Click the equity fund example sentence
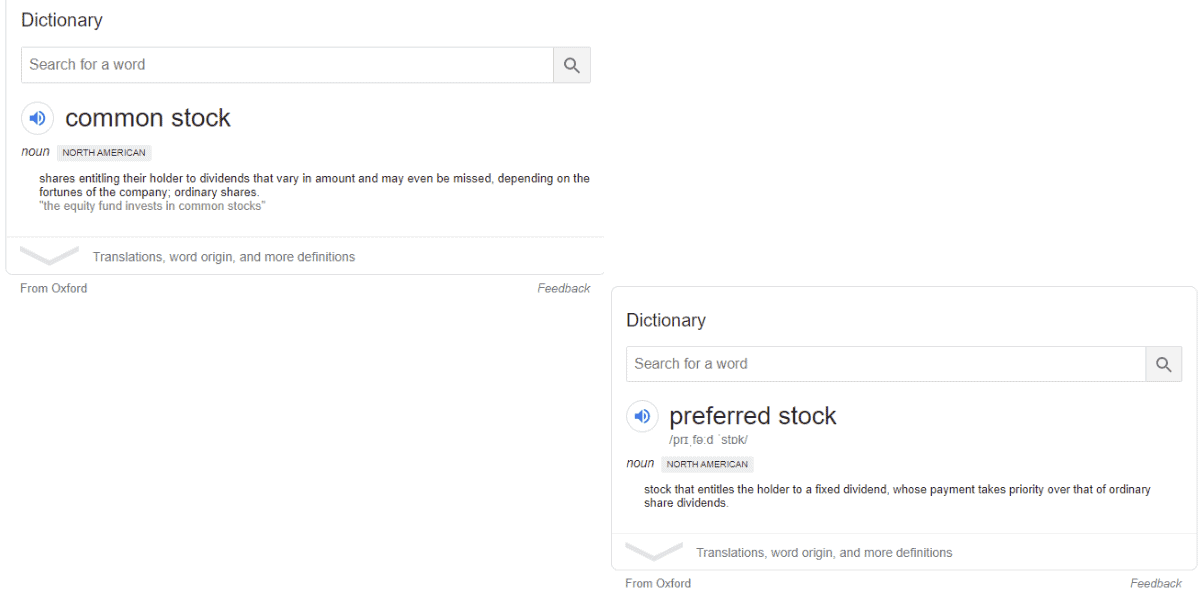 [x=152, y=206]
